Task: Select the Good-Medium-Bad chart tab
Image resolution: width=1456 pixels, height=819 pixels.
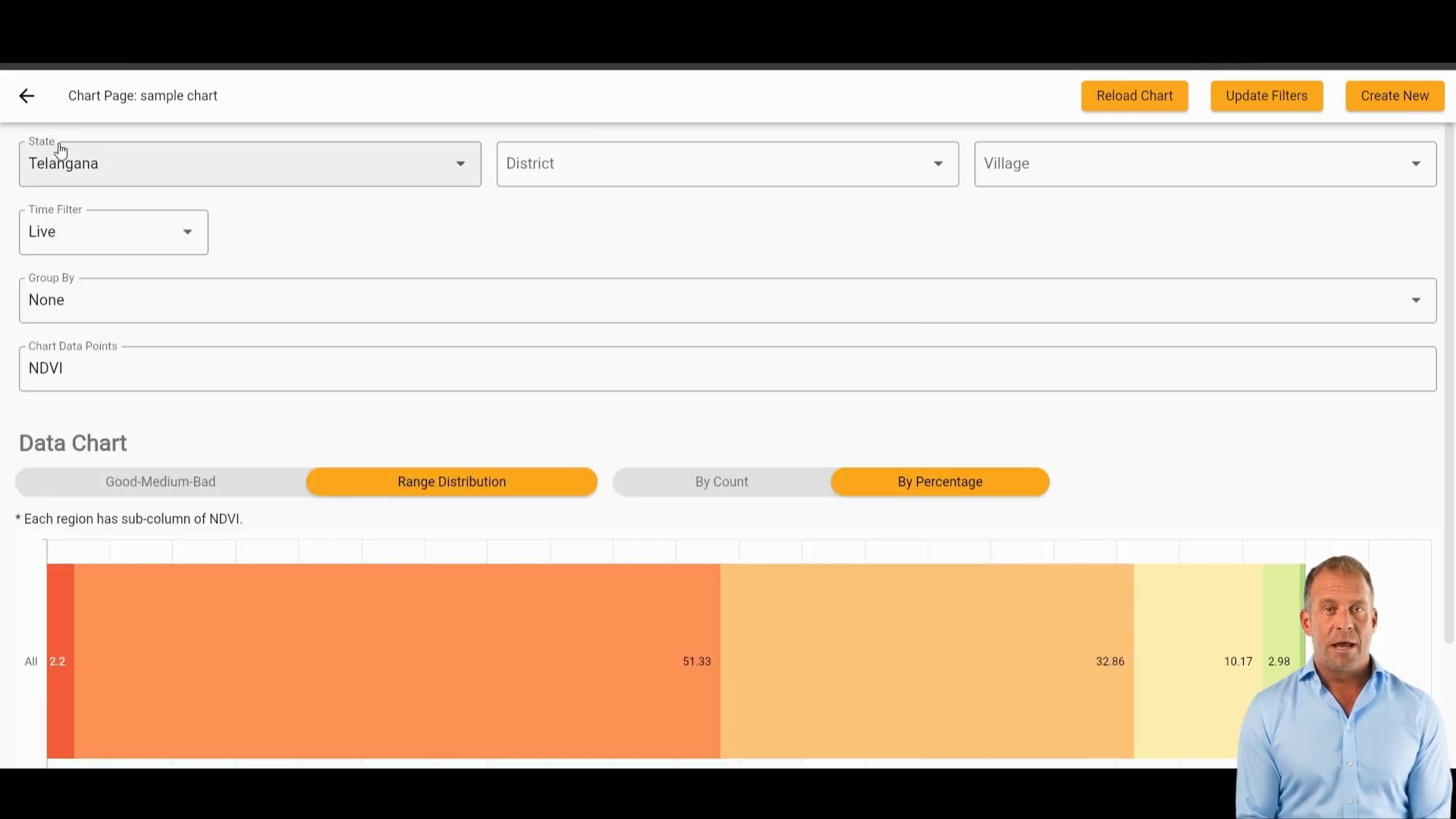Action: pos(160,481)
